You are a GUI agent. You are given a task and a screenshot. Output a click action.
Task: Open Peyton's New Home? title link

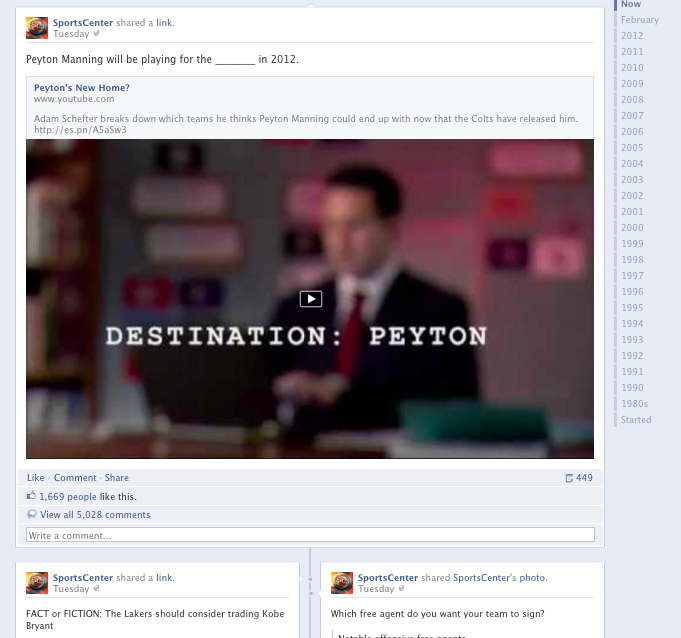(x=82, y=88)
